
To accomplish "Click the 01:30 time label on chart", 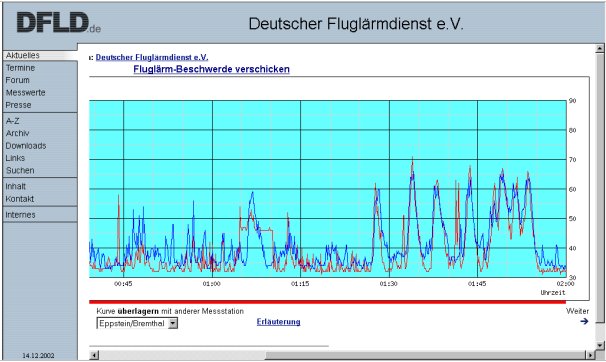I will (x=388, y=284).
